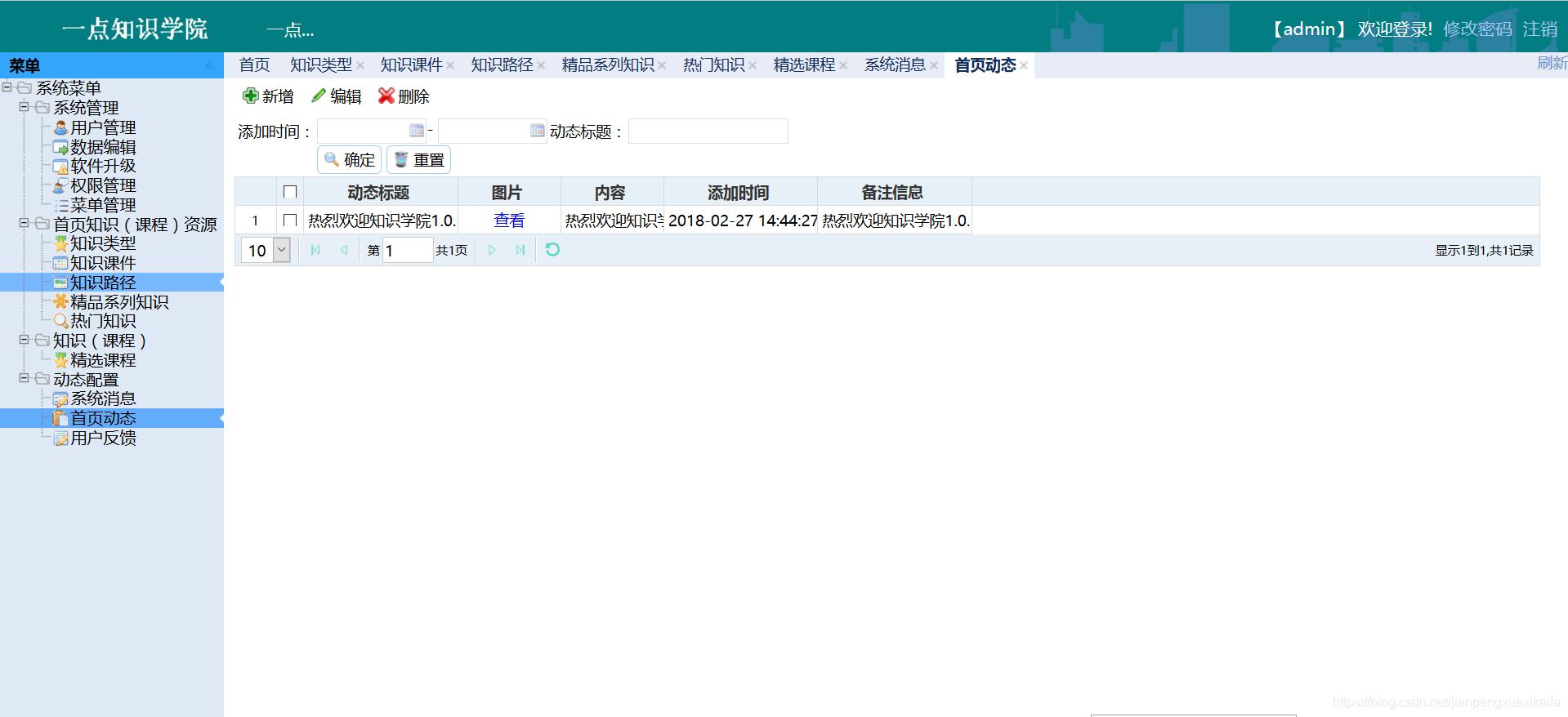
Task: Close the 知识路径 tab
Action: point(541,65)
